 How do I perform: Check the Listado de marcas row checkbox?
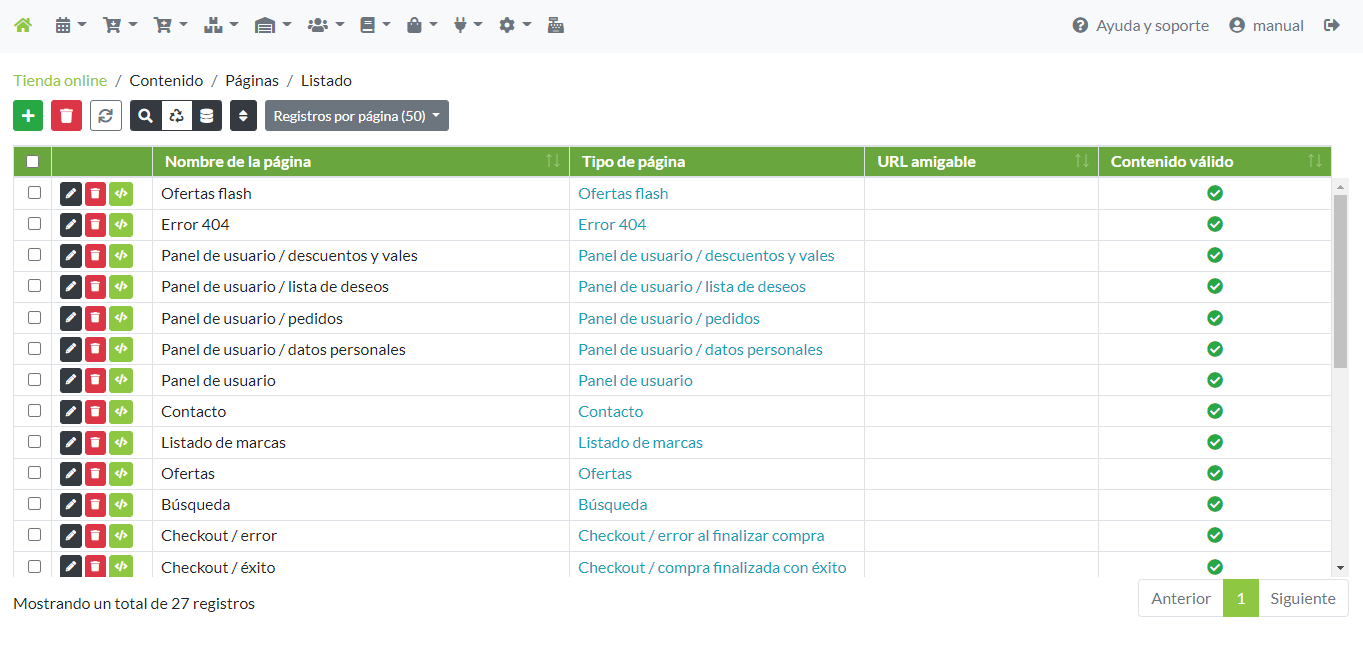(x=34, y=442)
